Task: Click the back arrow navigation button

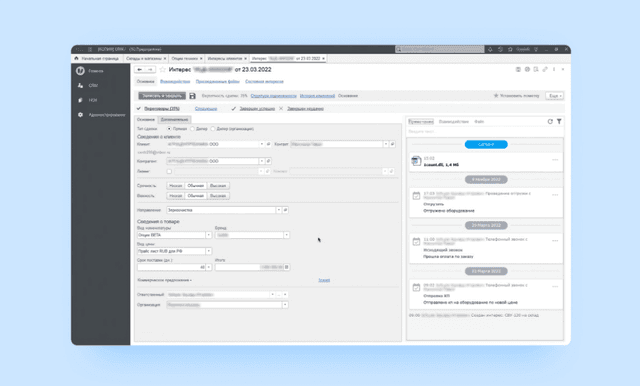Action: pyautogui.click(x=140, y=70)
